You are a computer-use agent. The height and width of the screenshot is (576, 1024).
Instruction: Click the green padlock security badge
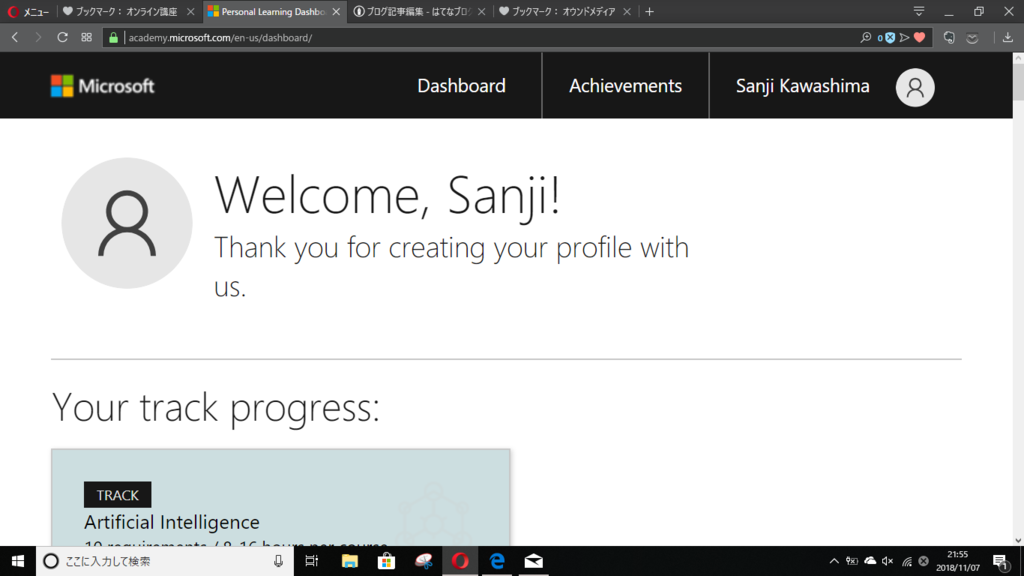point(113,38)
